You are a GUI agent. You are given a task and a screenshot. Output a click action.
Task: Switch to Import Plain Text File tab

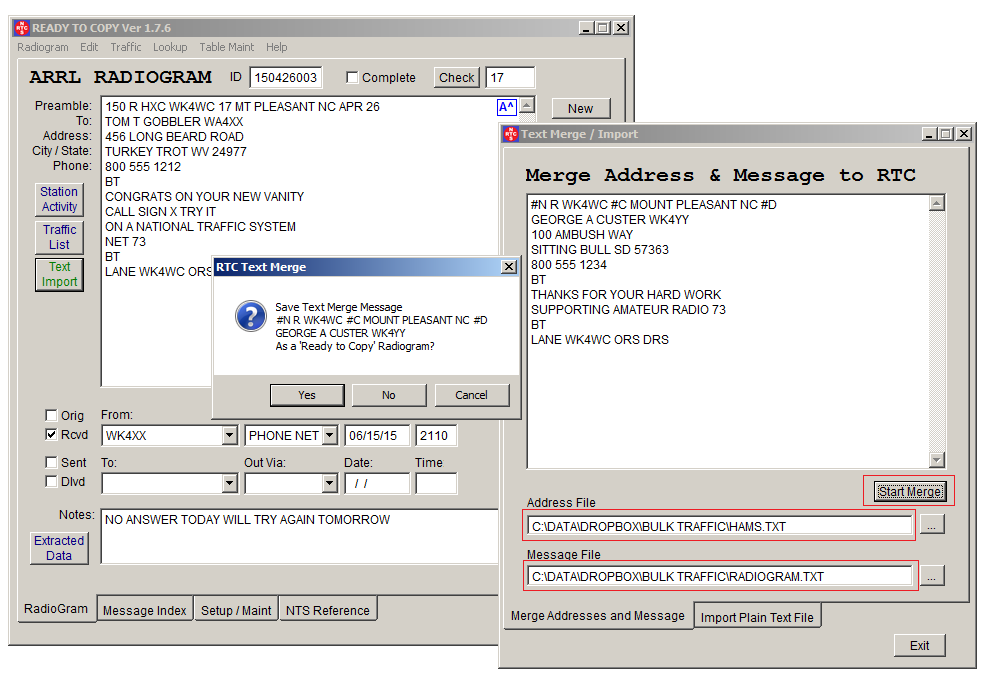[757, 617]
